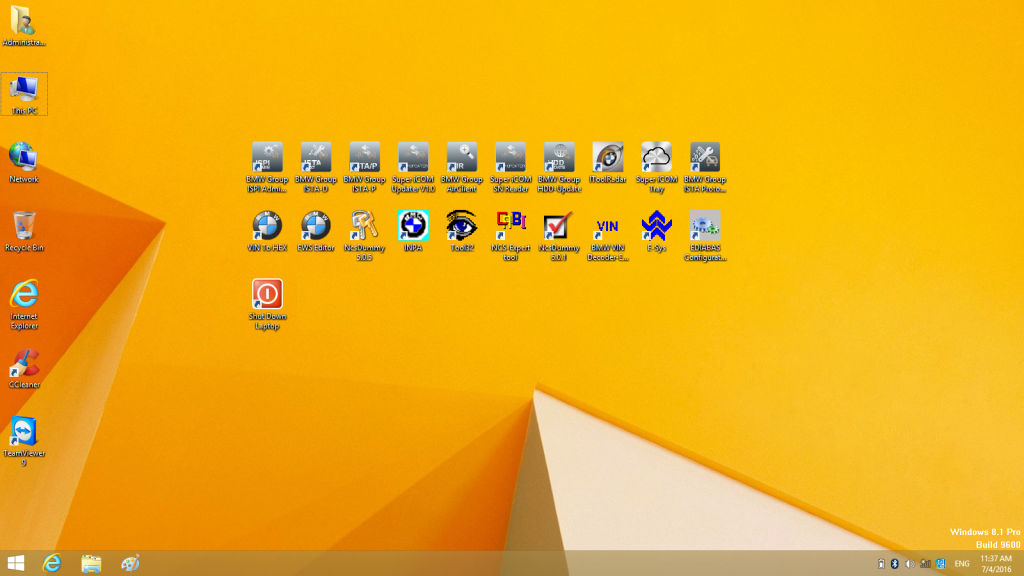Select VIN To HEX converter
The image size is (1024, 576).
265,225
